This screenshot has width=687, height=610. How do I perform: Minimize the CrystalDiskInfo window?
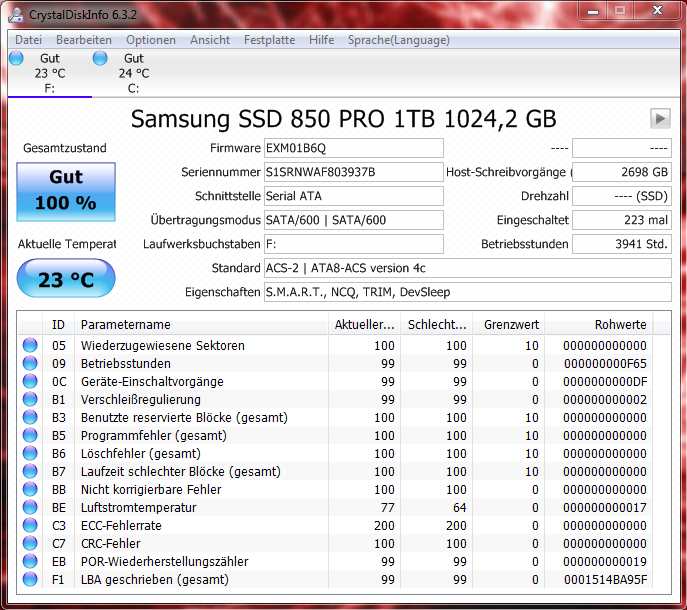click(x=593, y=11)
